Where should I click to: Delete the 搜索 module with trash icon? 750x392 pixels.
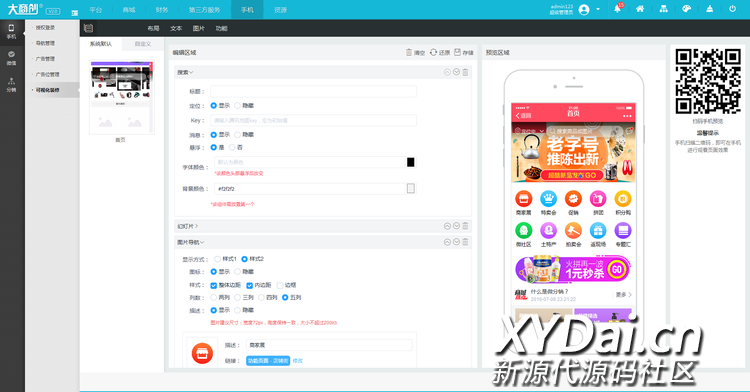coord(465,72)
